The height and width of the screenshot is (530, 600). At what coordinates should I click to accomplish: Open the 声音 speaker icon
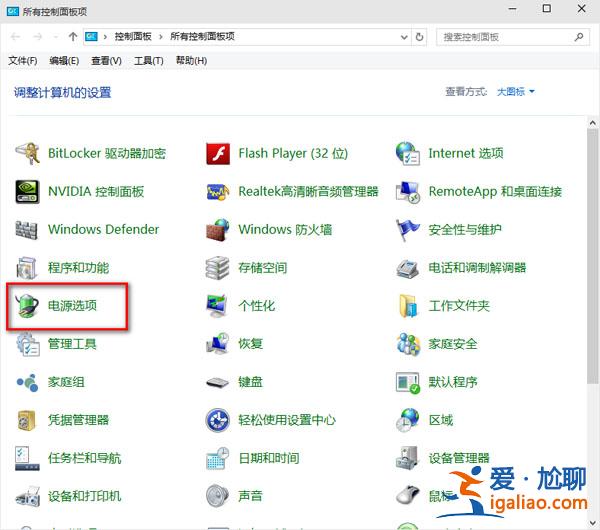click(x=217, y=496)
